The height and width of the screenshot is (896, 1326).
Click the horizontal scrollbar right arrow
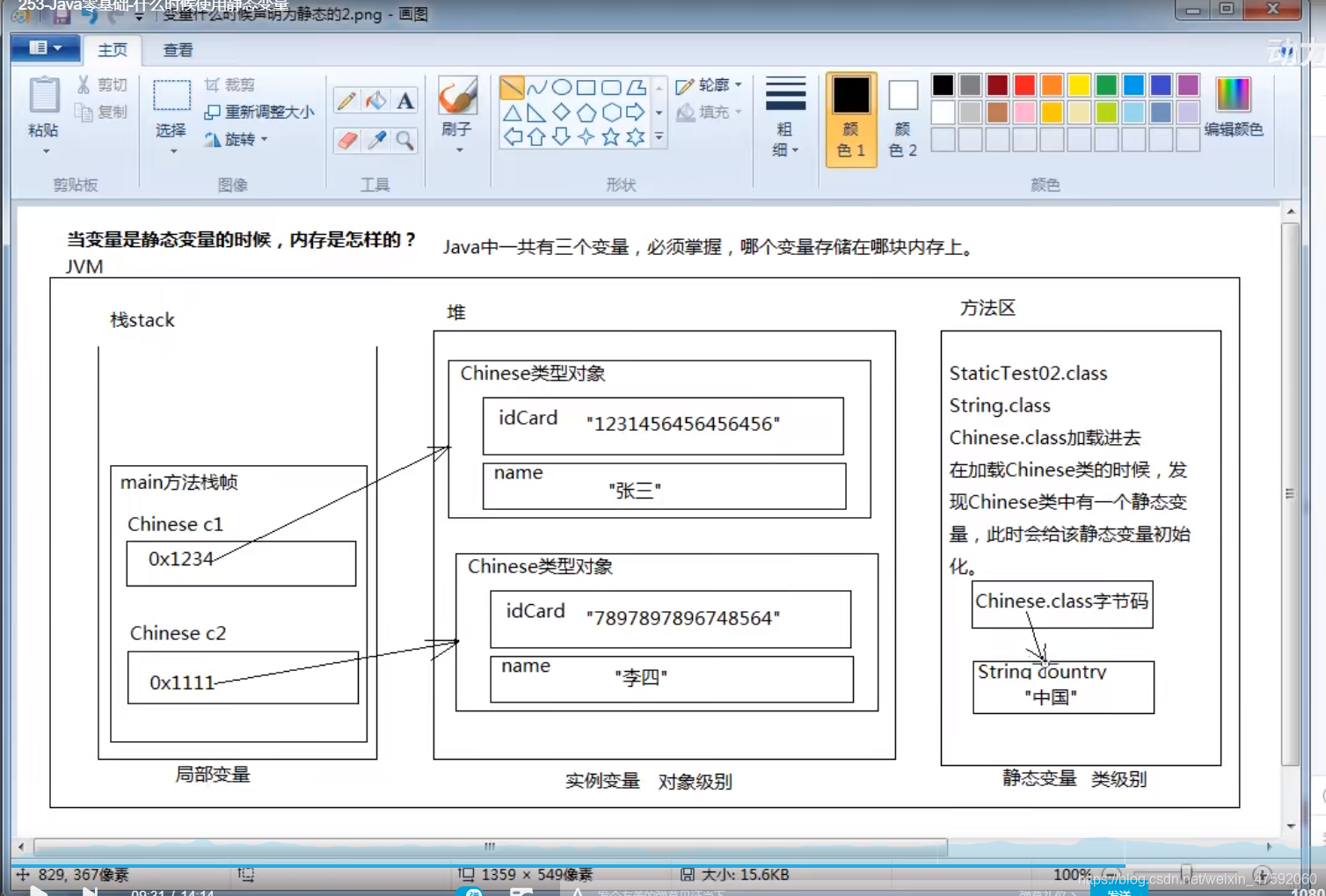1270,847
